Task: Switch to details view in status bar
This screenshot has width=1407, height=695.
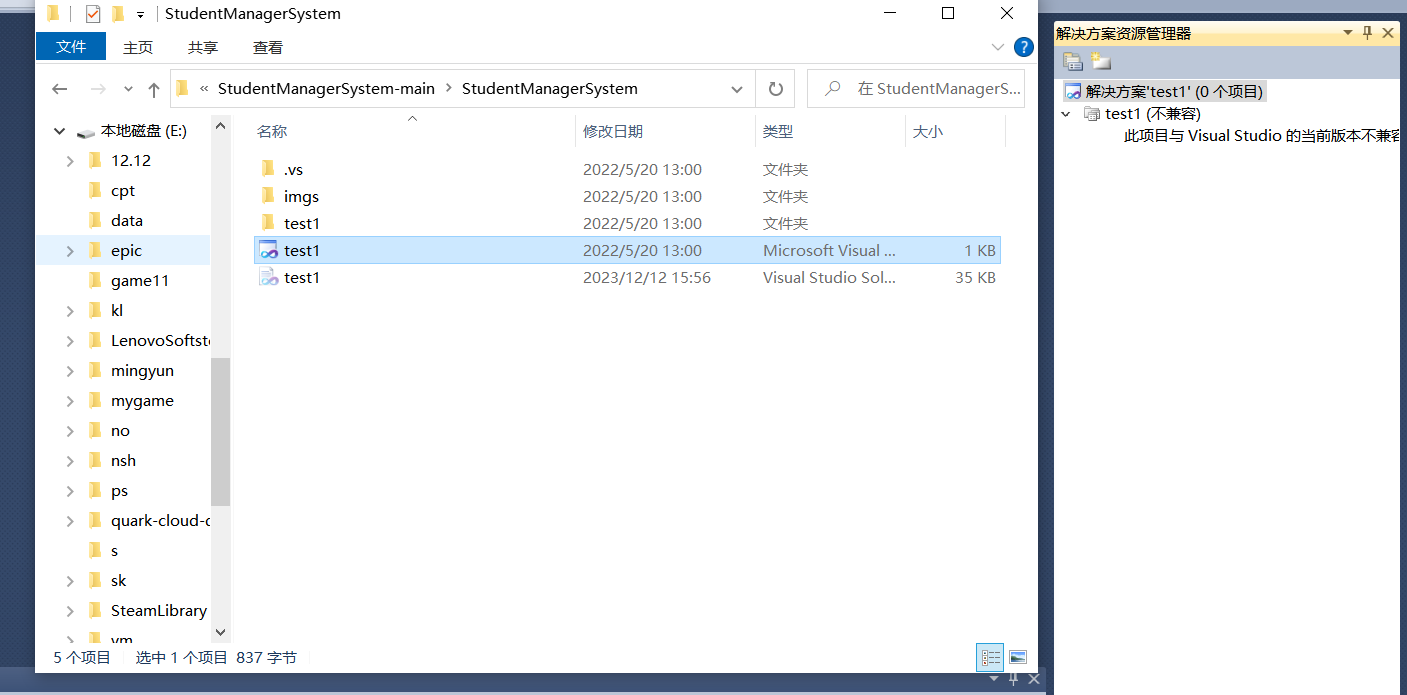Action: point(991,657)
